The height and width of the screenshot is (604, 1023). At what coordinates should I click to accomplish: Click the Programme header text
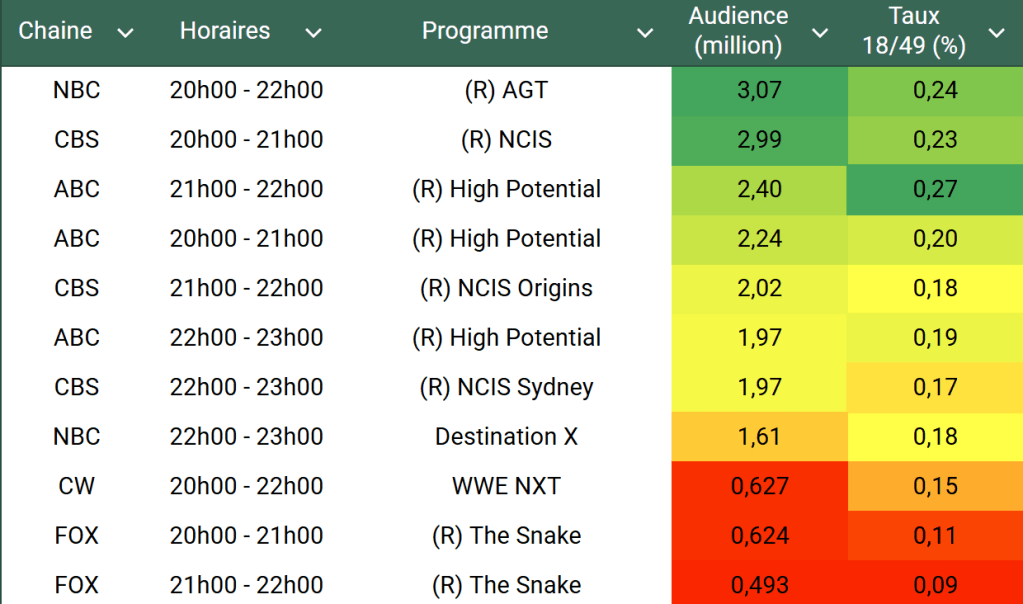(485, 31)
